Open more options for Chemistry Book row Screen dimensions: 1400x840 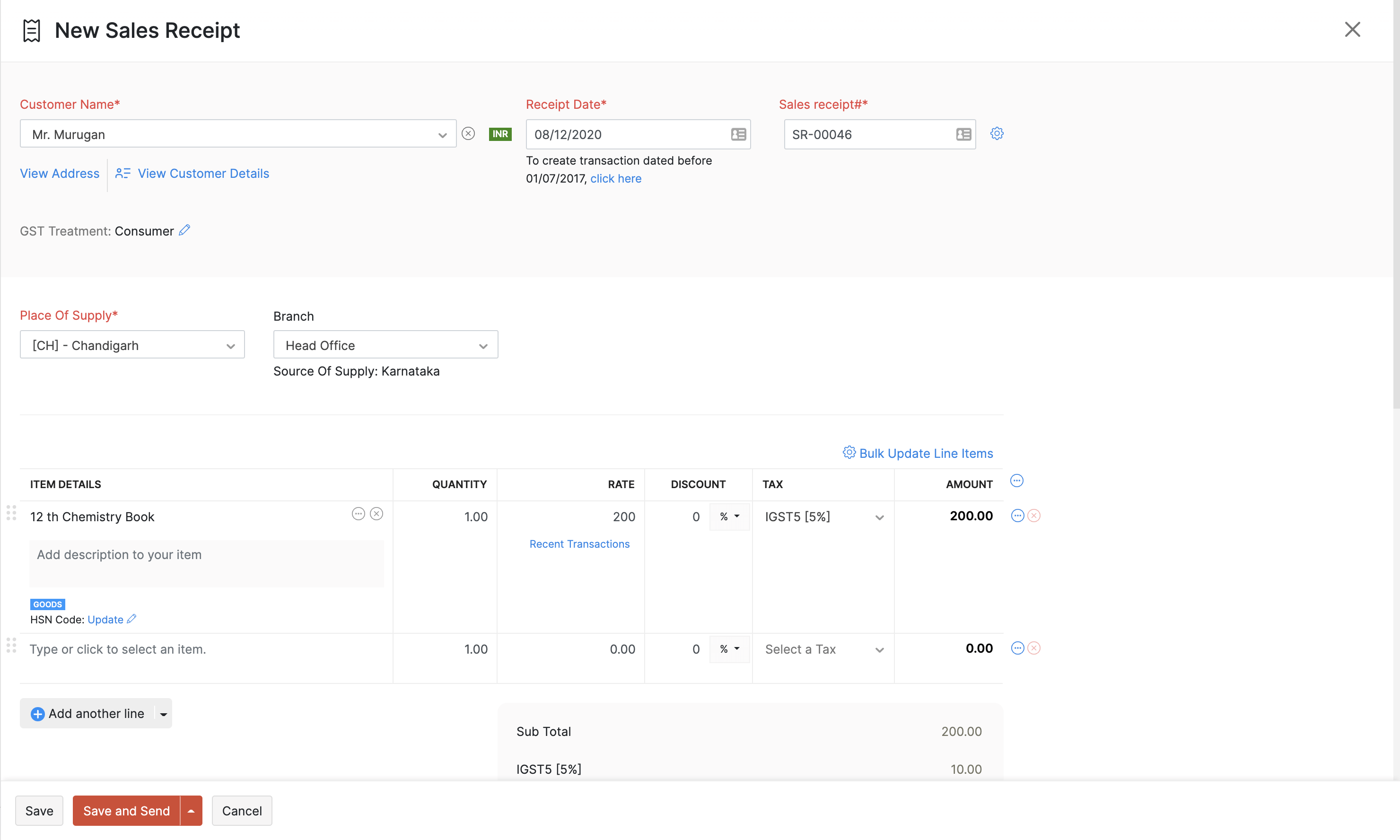[1017, 516]
